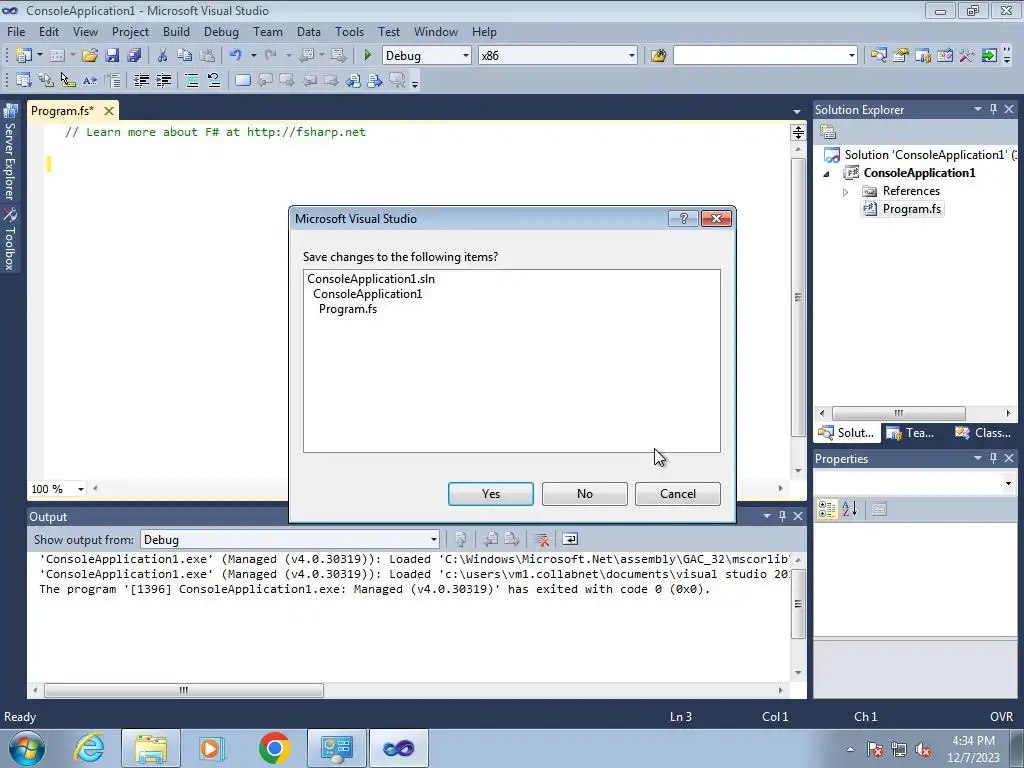Click the Decrease Indent icon
Viewport: 1024px width, 768px height.
pyautogui.click(x=141, y=80)
